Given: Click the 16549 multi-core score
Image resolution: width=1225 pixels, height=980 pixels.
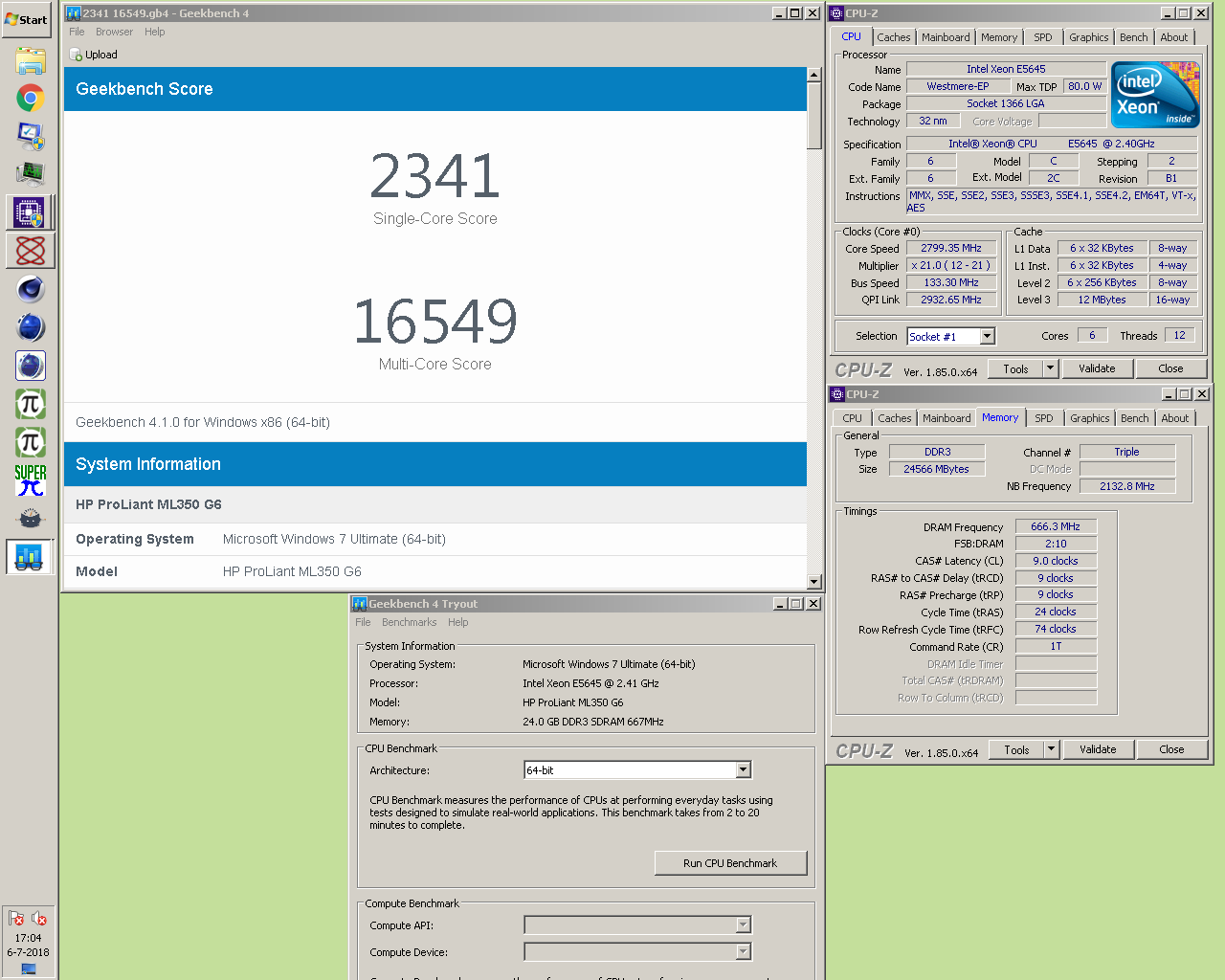Looking at the screenshot, I should (435, 322).
